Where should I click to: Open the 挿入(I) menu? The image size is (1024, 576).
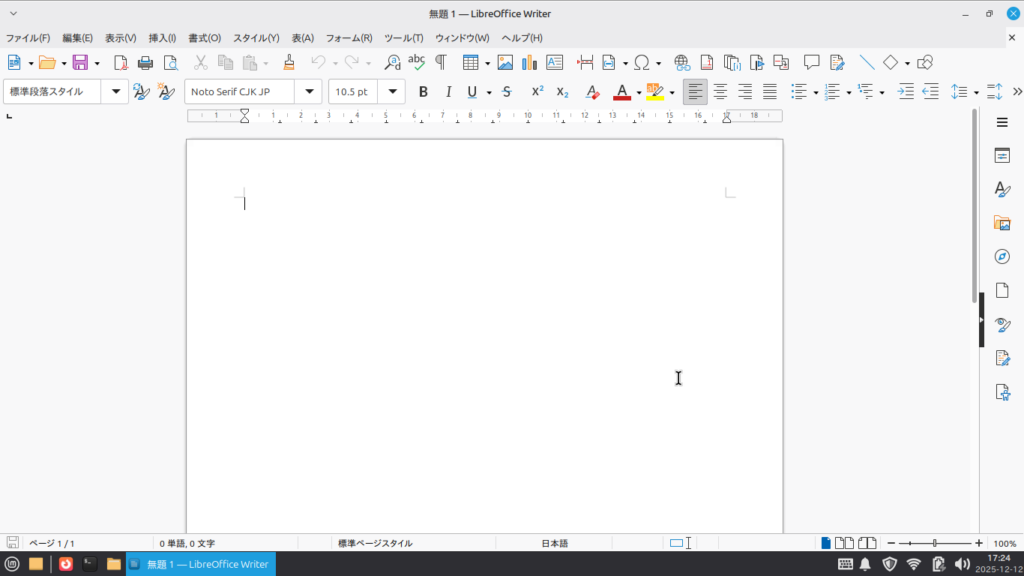tap(162, 38)
